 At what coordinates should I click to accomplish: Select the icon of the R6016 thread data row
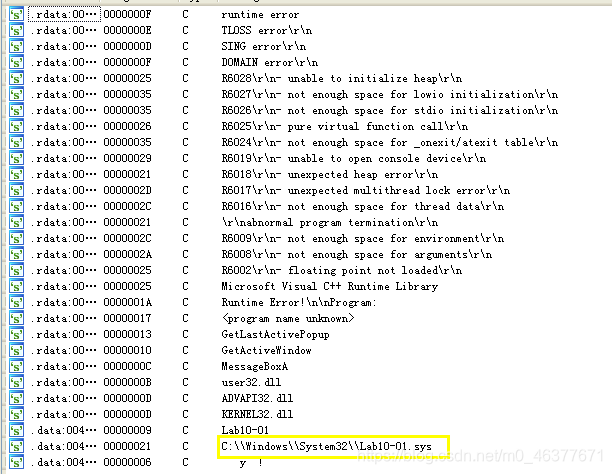click(x=16, y=207)
